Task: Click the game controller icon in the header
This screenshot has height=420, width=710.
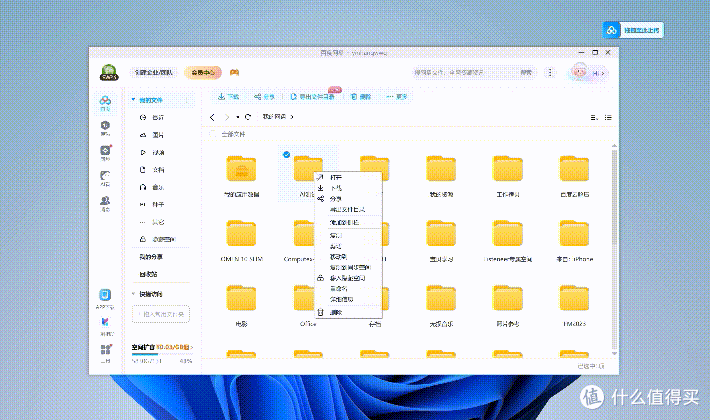Action: click(x=235, y=72)
